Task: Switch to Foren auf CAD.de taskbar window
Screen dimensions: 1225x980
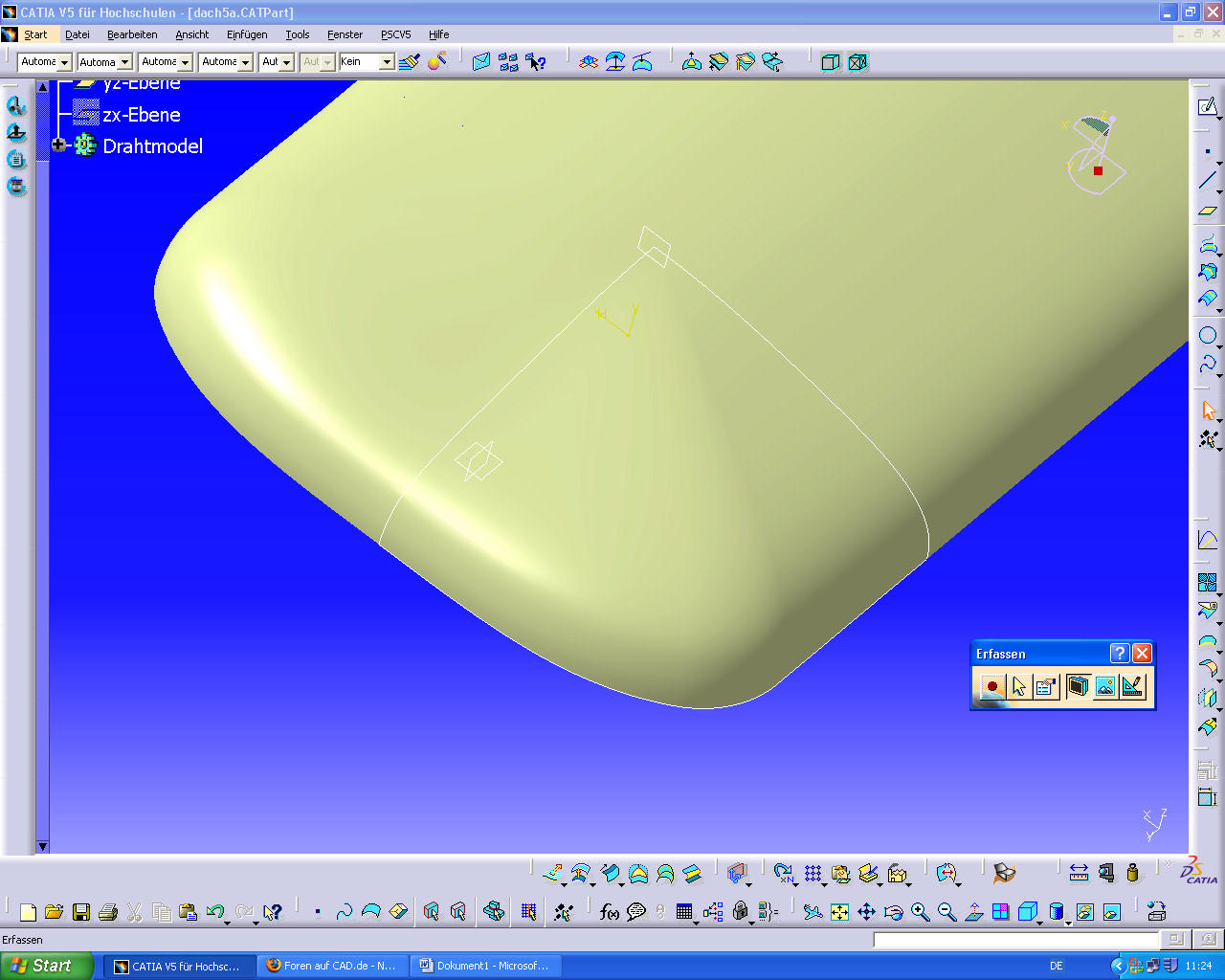Action: coord(332,967)
